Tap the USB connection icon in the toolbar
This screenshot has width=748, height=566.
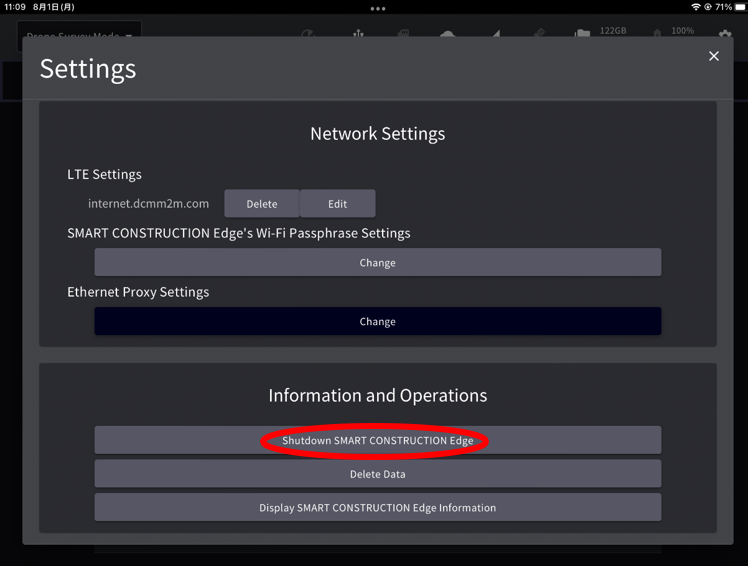tap(358, 33)
